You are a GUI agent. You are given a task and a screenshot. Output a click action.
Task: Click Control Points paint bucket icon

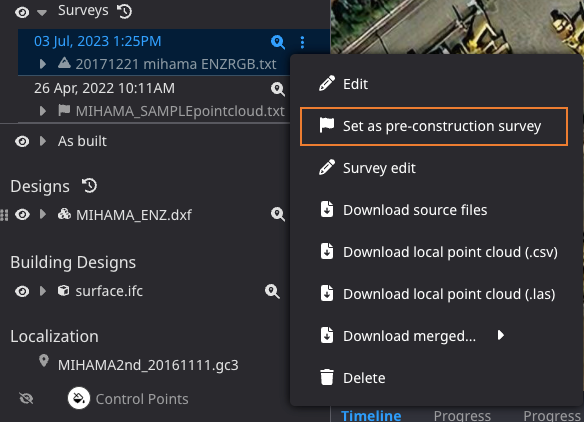pyautogui.click(x=79, y=398)
